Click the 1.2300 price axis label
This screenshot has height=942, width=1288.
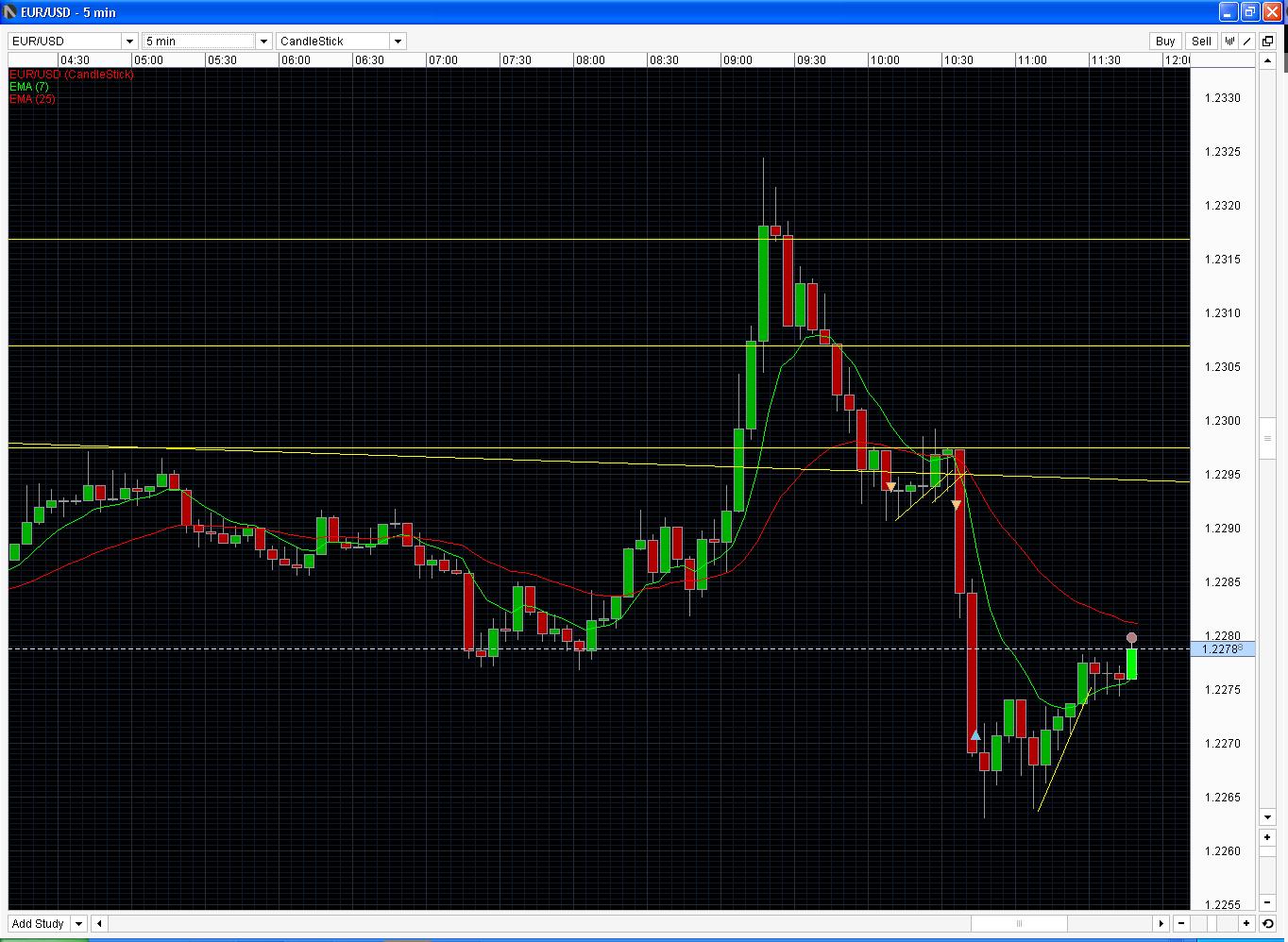[x=1223, y=421]
